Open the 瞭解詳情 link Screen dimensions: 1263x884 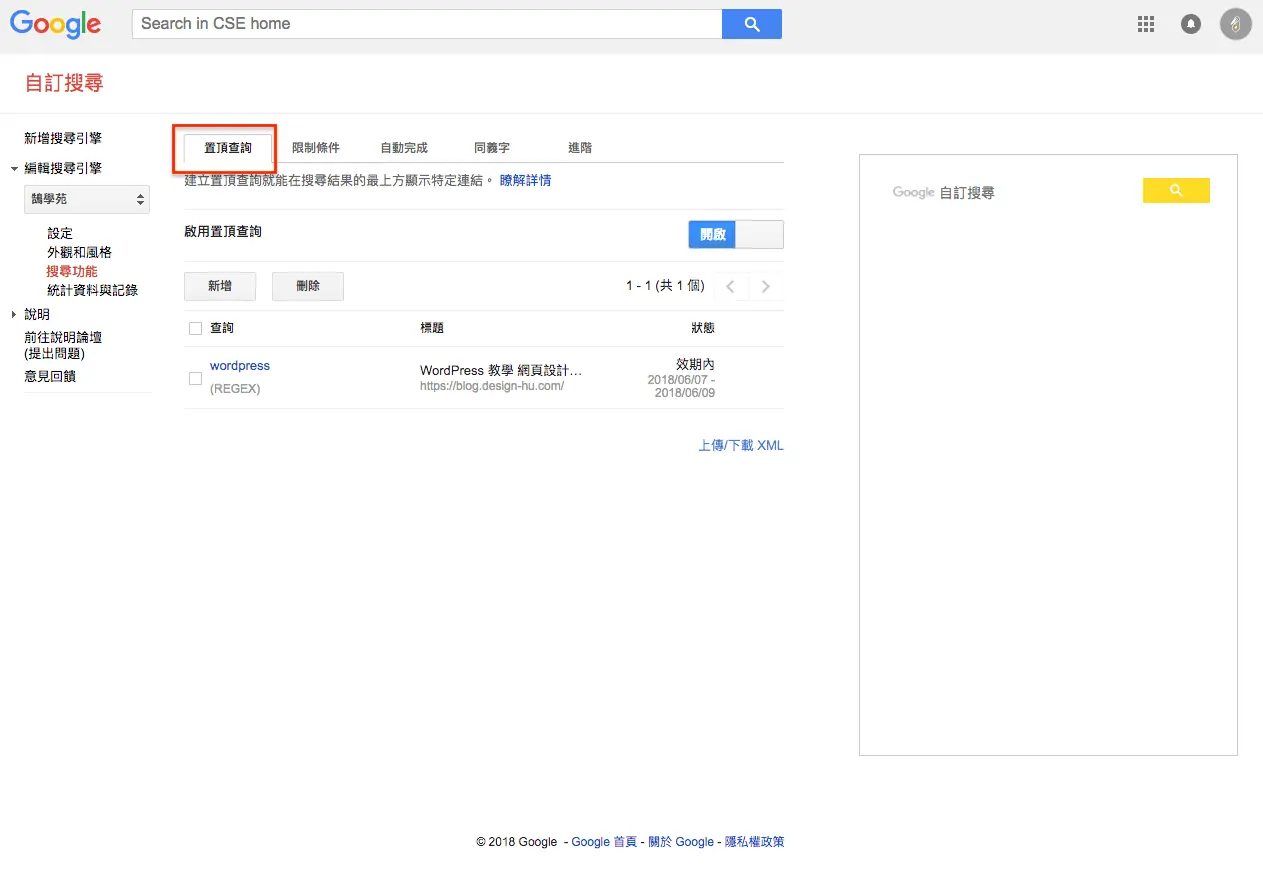526,181
